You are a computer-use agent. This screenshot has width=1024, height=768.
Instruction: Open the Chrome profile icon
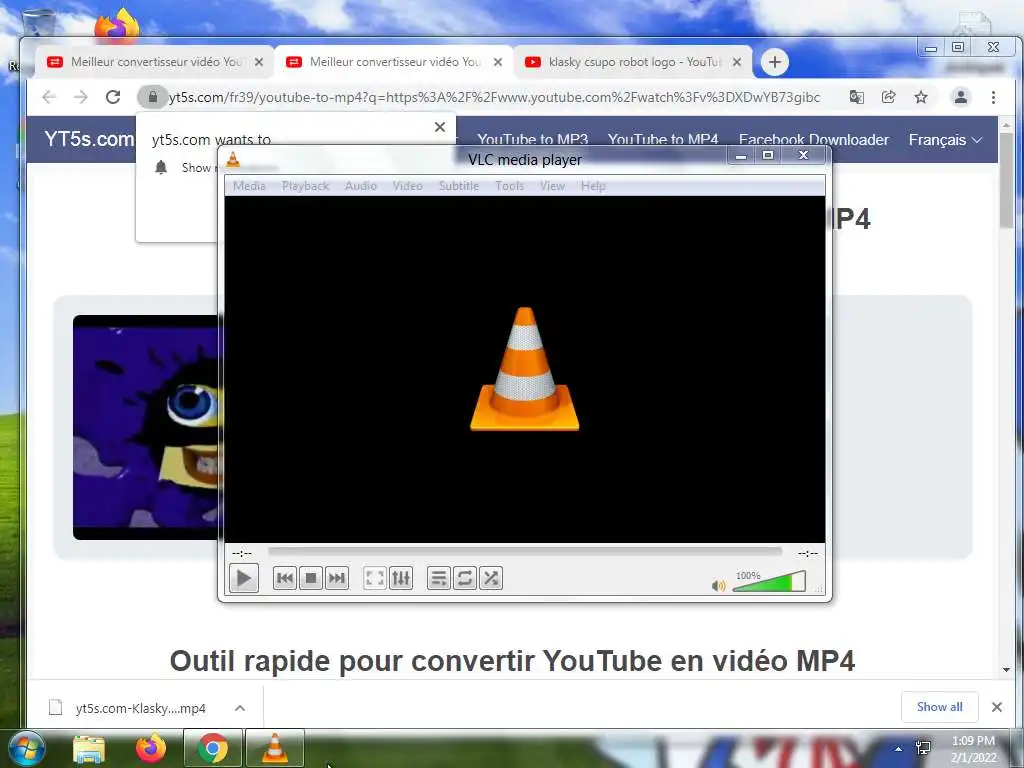(x=961, y=97)
